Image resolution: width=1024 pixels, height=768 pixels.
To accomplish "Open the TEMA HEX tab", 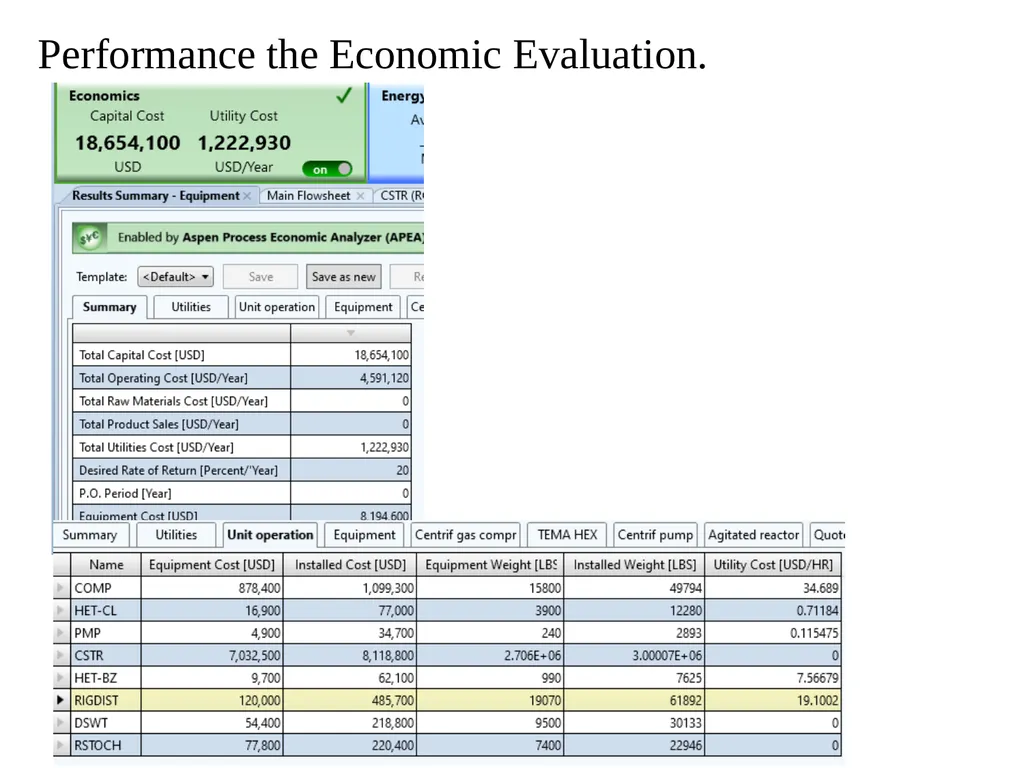I will pos(567,535).
